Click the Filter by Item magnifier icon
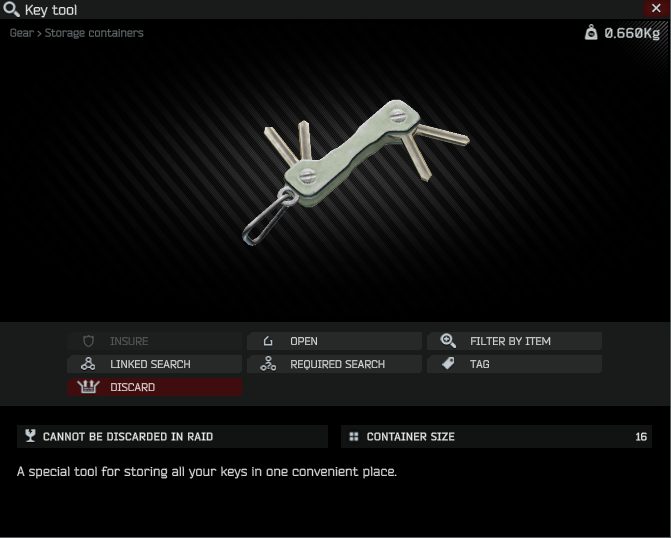Image resolution: width=671 pixels, height=538 pixels. tap(448, 341)
